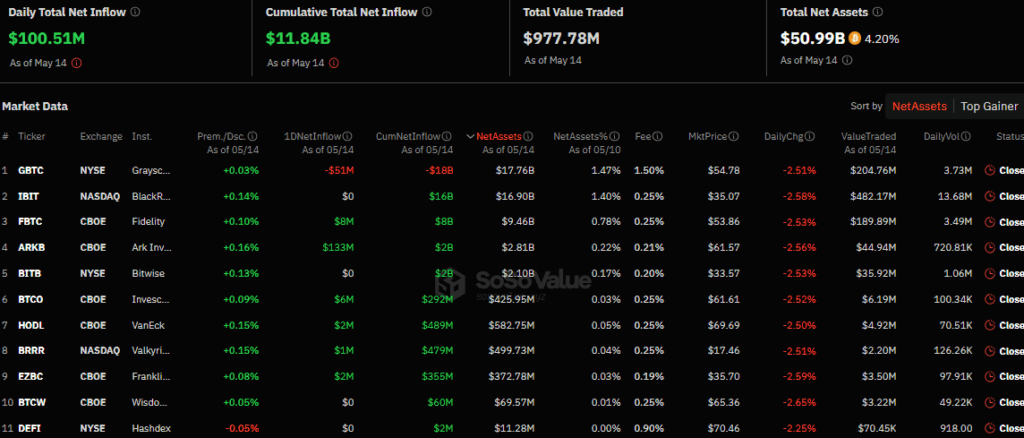Open BITB ticker link
This screenshot has height=438, width=1024.
30,274
